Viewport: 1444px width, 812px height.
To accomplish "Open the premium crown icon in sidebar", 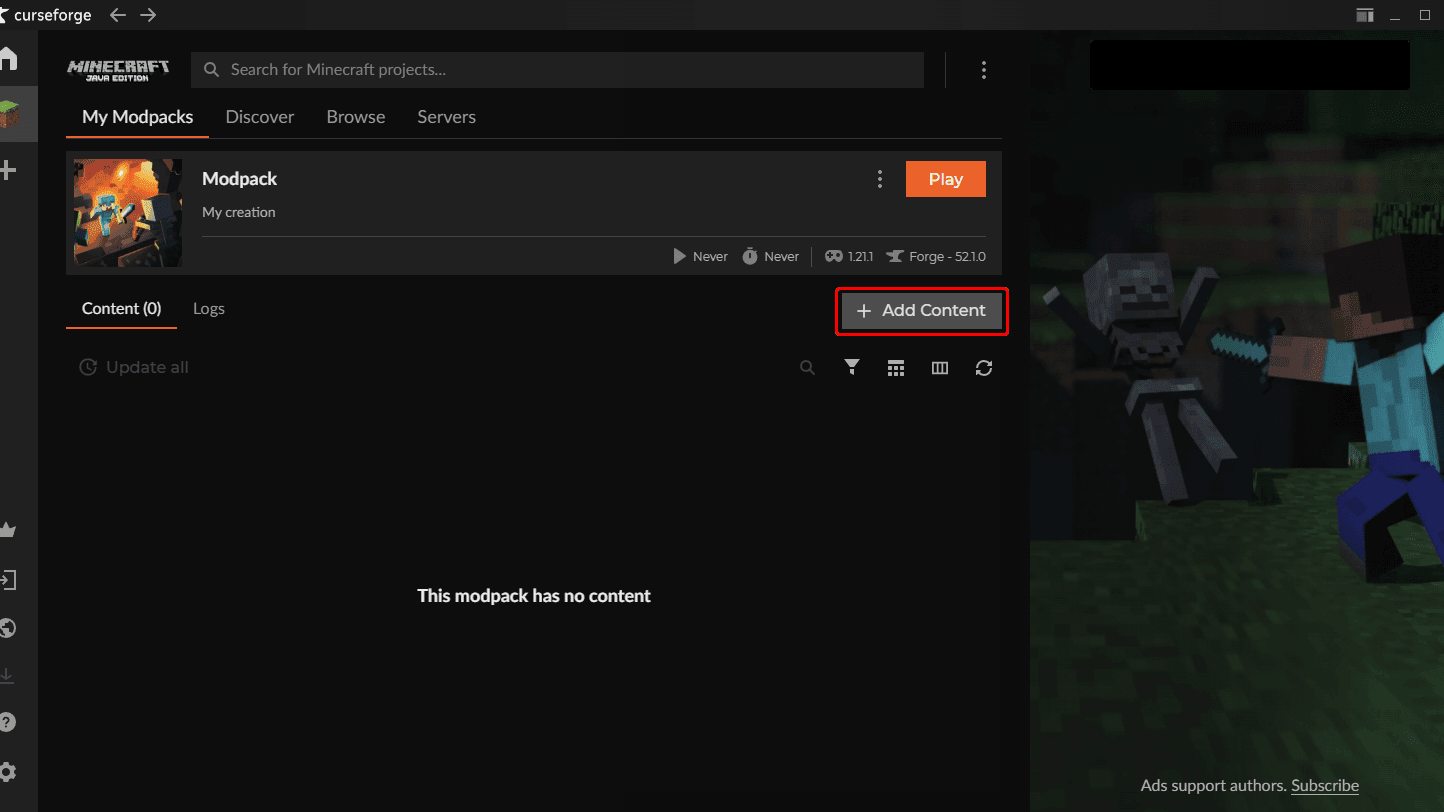I will pos(8,530).
